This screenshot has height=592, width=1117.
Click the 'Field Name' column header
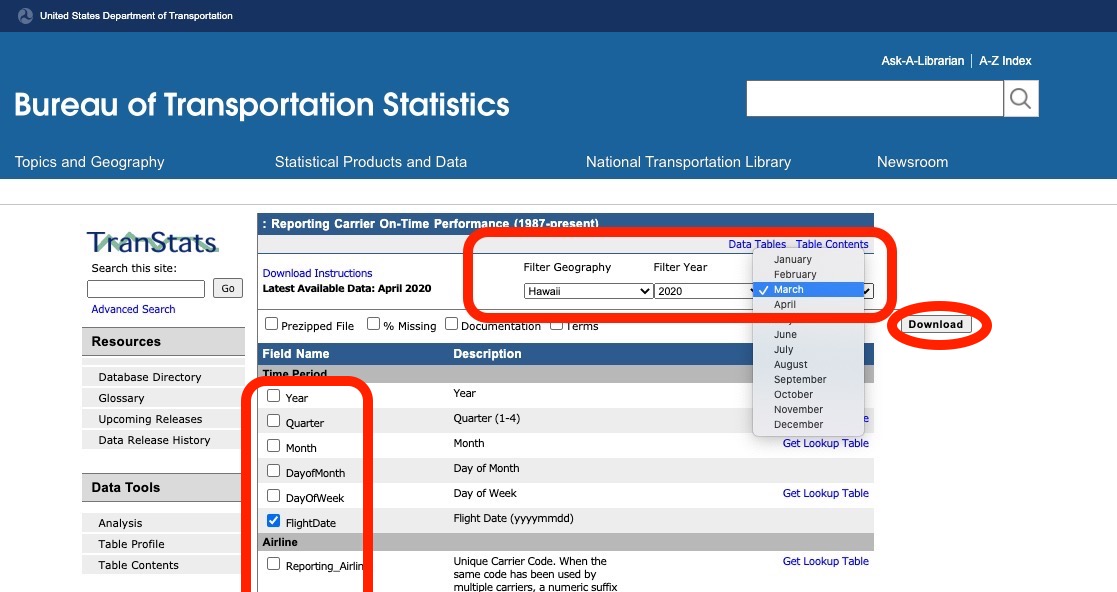tap(296, 353)
